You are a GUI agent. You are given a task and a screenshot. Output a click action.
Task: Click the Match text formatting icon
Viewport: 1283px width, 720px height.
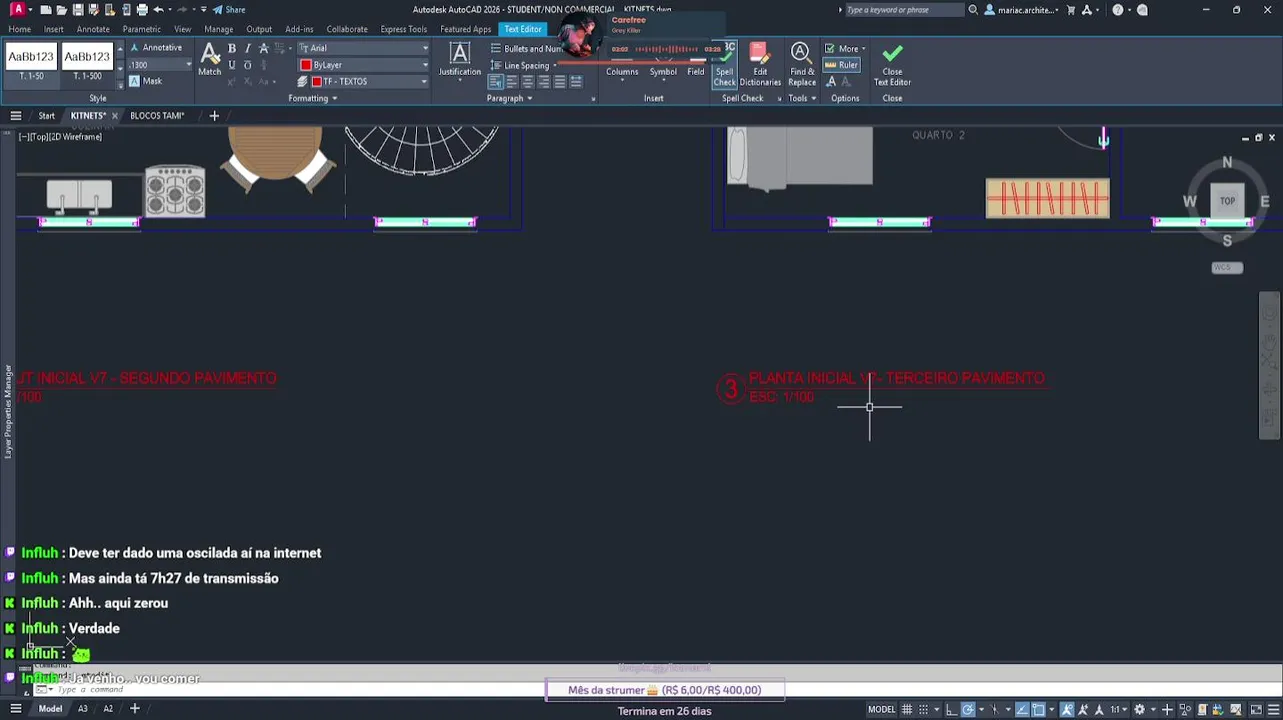point(210,60)
